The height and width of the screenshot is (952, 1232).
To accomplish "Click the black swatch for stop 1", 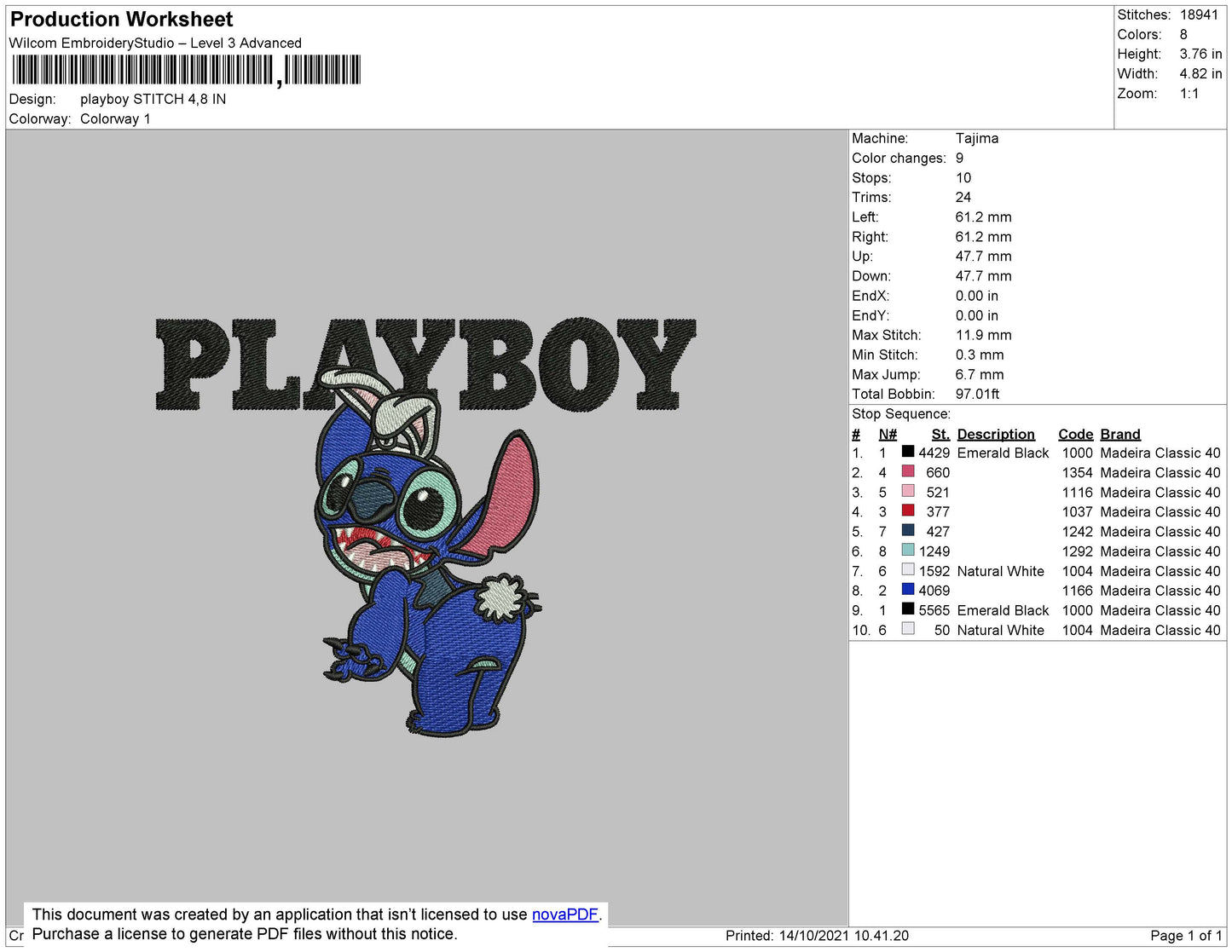I will coord(908,453).
